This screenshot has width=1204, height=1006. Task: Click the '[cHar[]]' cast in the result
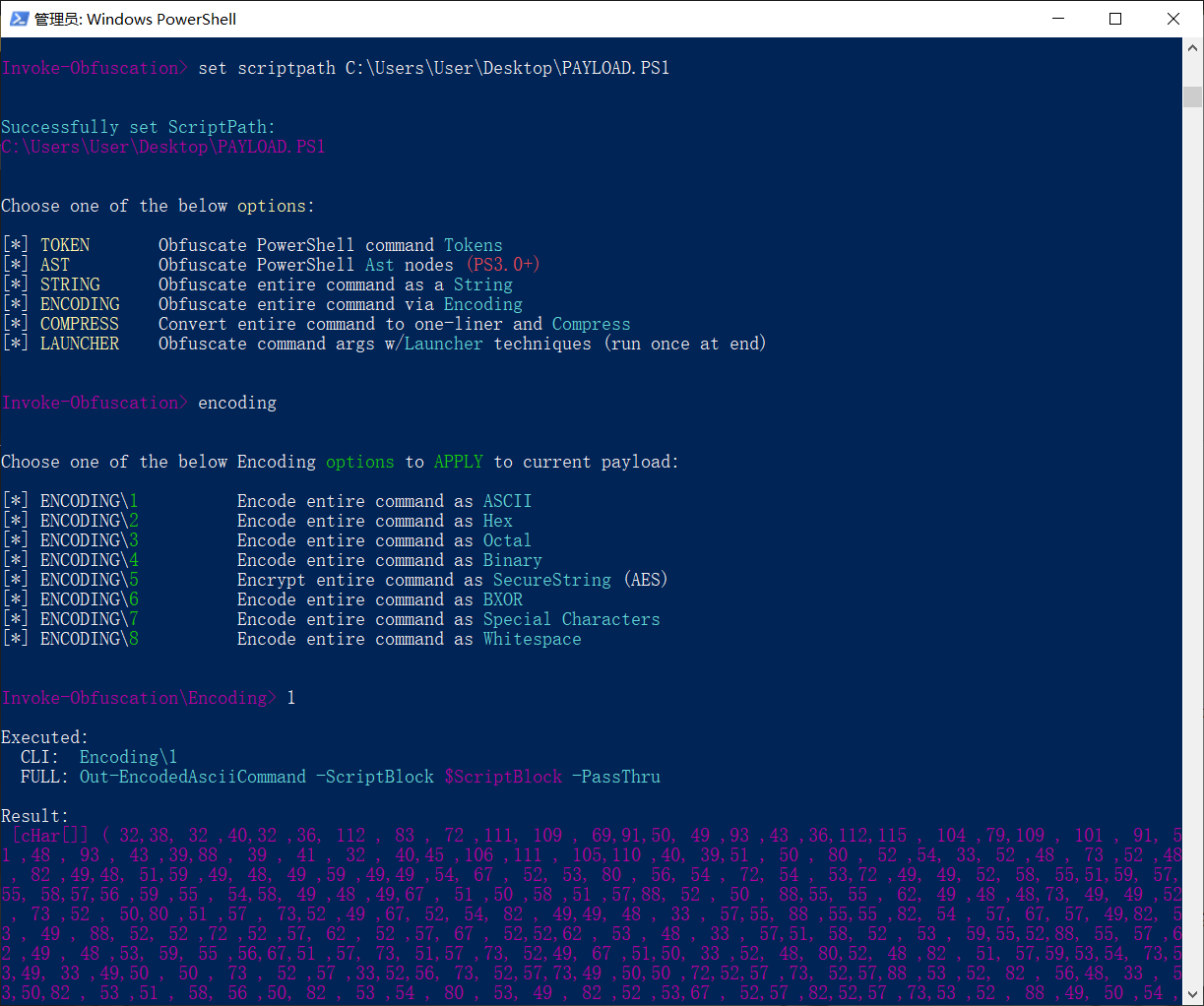(x=50, y=836)
